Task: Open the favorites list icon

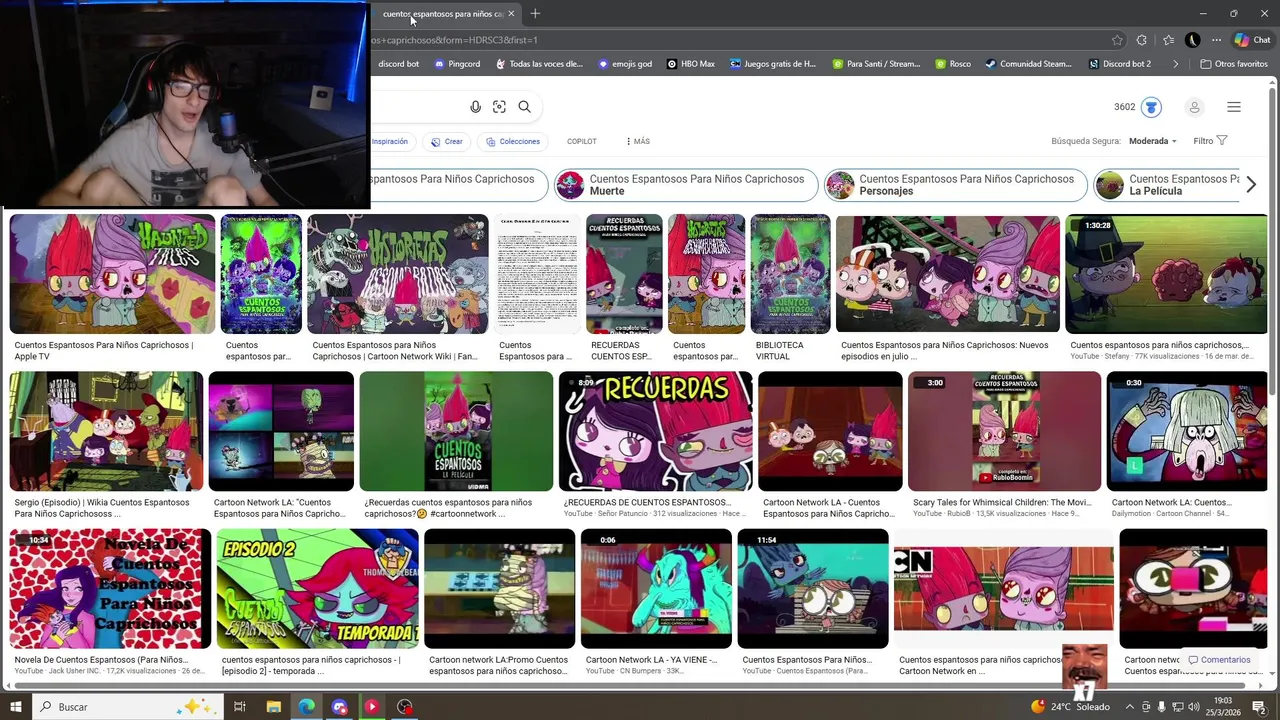Action: click(x=1168, y=40)
